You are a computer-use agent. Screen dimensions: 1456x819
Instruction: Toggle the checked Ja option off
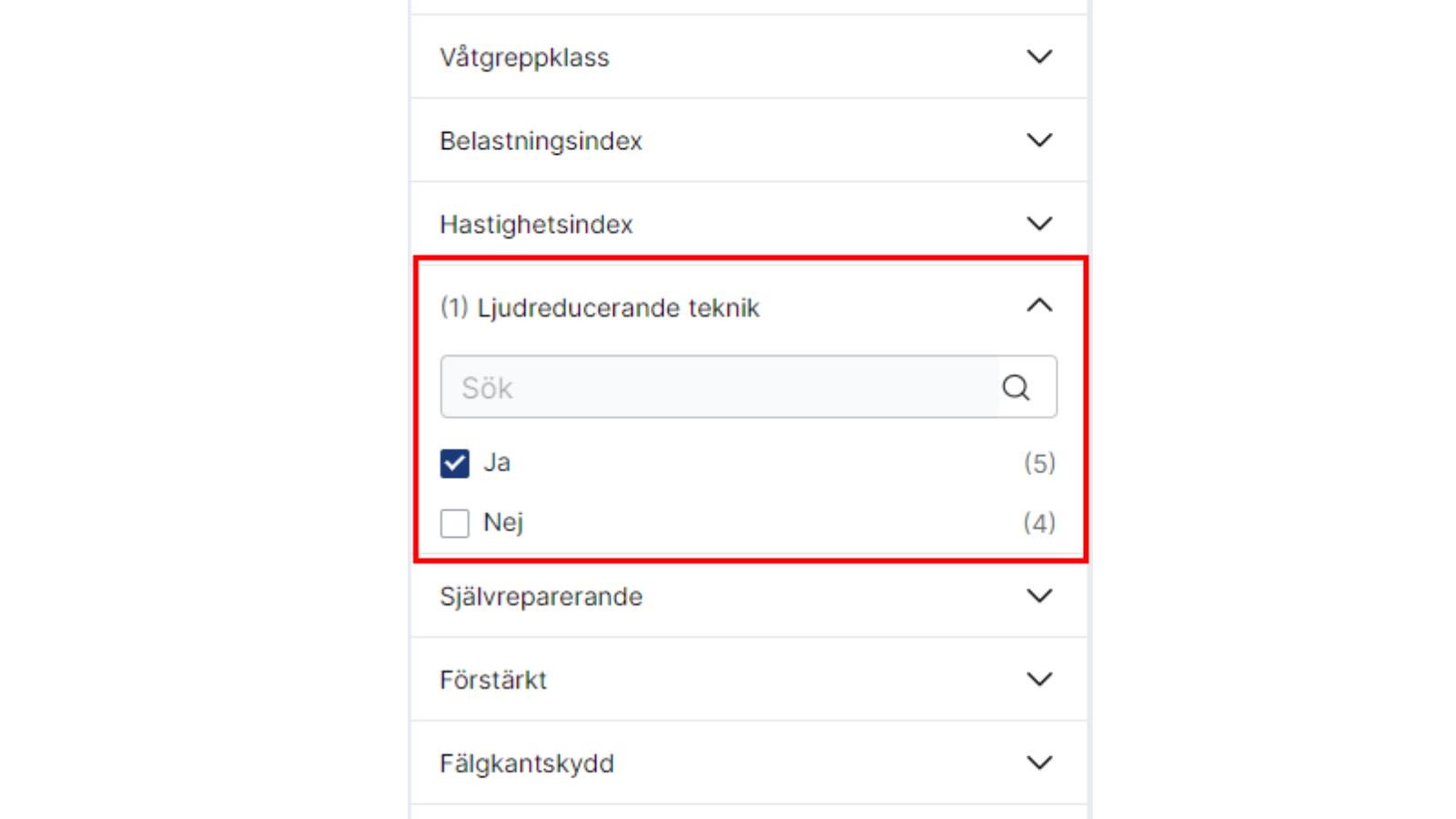click(x=454, y=462)
